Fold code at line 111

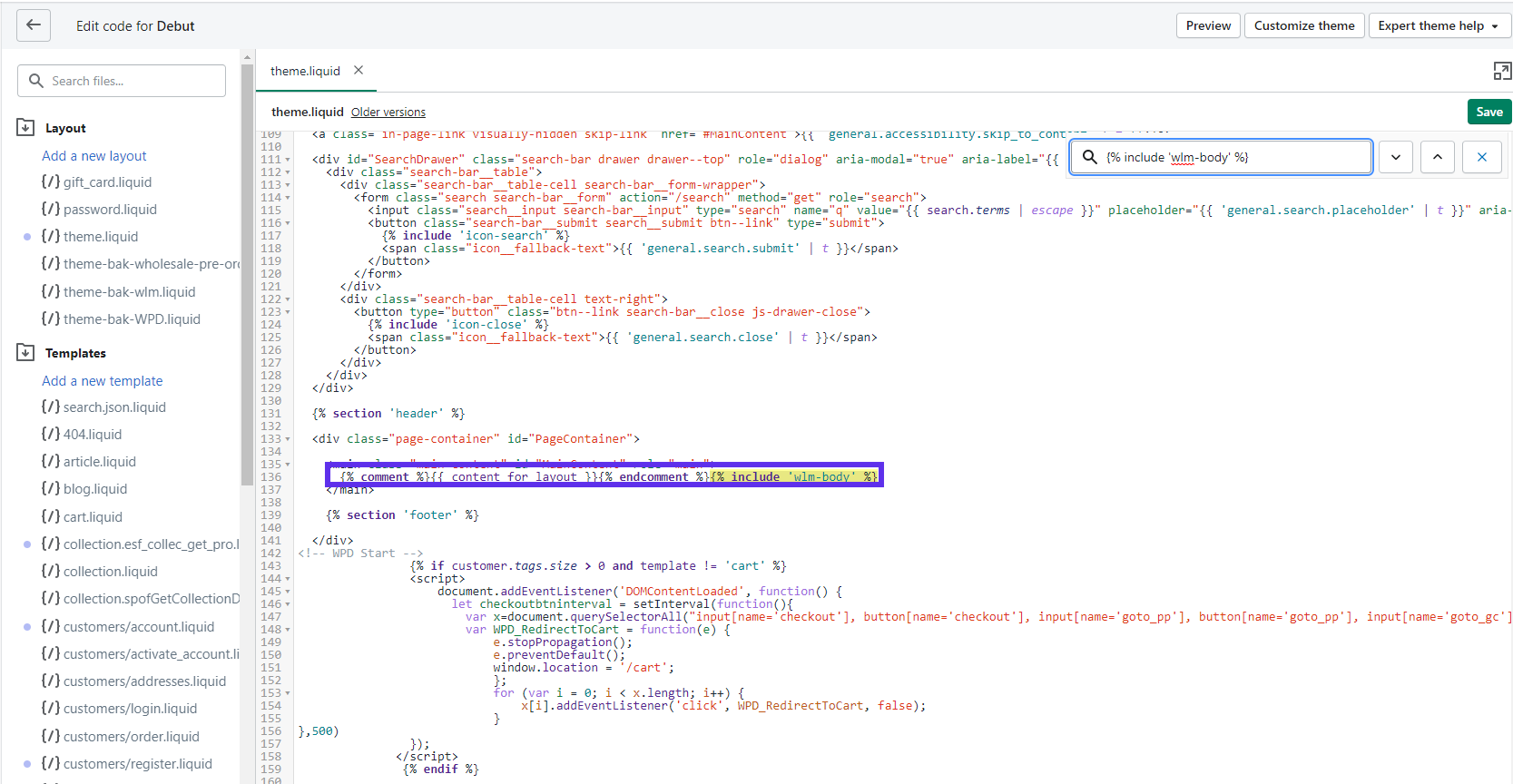pyautogui.click(x=288, y=160)
